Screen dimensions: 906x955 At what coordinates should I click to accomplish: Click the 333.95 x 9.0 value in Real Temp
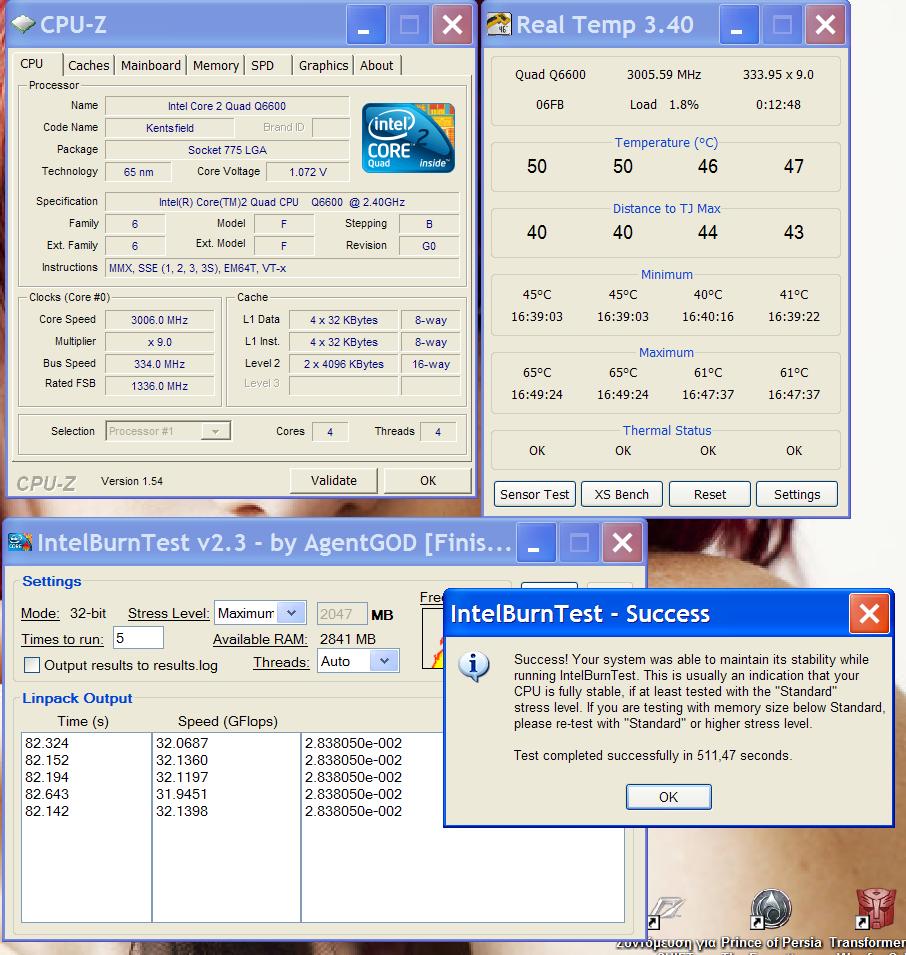778,74
